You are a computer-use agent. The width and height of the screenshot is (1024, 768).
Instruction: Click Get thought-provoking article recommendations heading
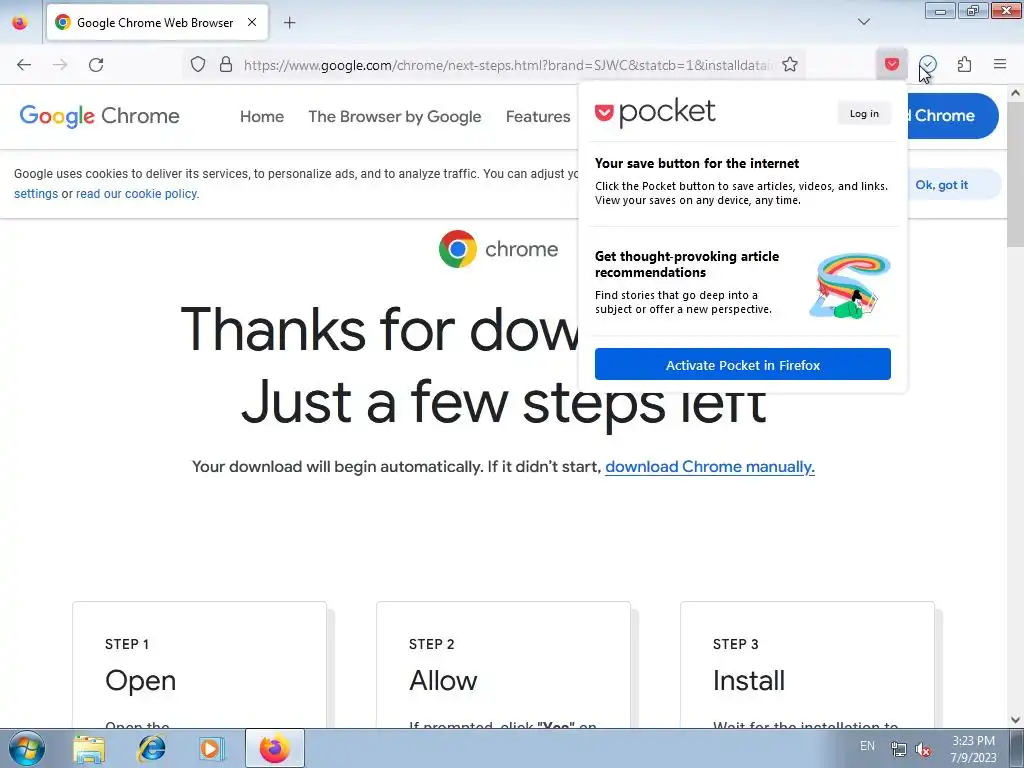687,264
